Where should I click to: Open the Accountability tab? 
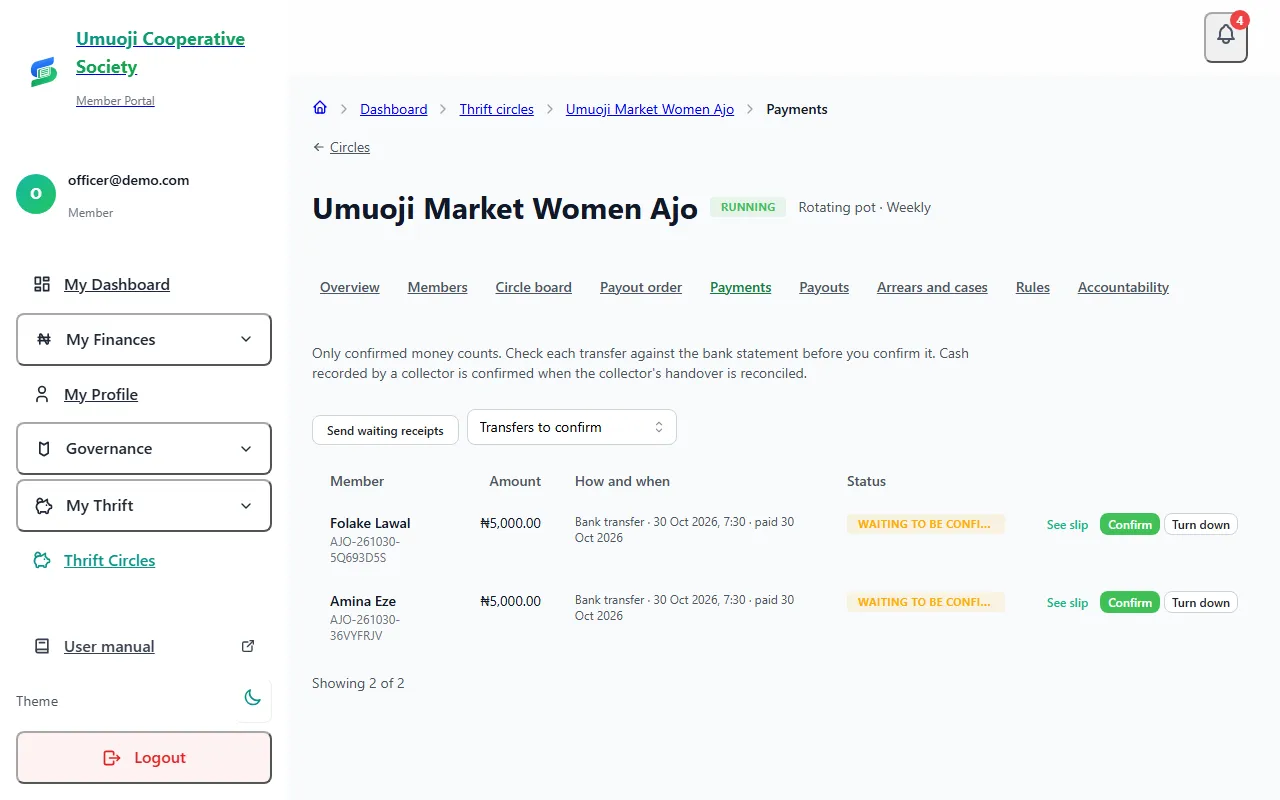(1123, 287)
